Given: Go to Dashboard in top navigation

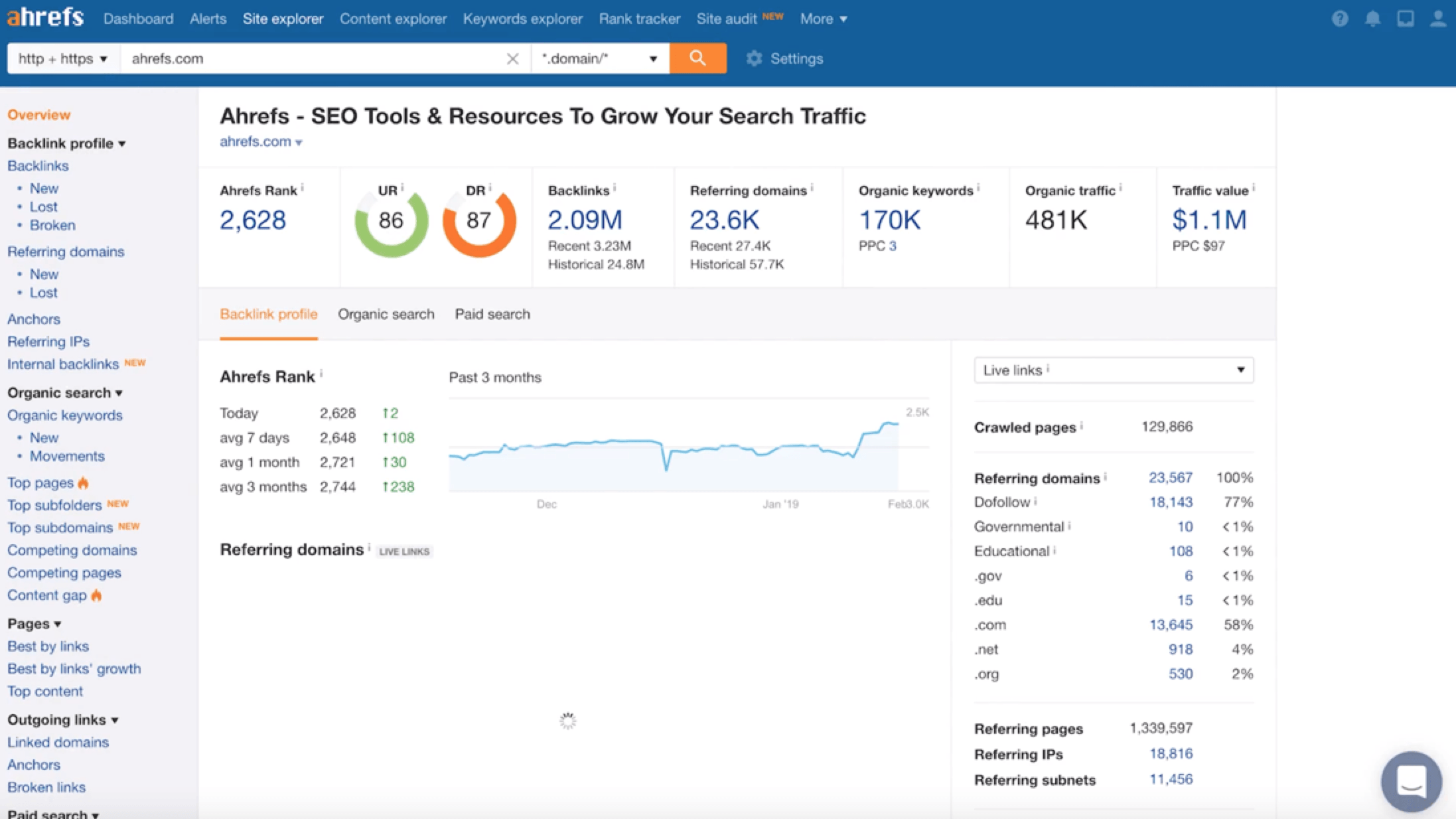Looking at the screenshot, I should point(138,19).
